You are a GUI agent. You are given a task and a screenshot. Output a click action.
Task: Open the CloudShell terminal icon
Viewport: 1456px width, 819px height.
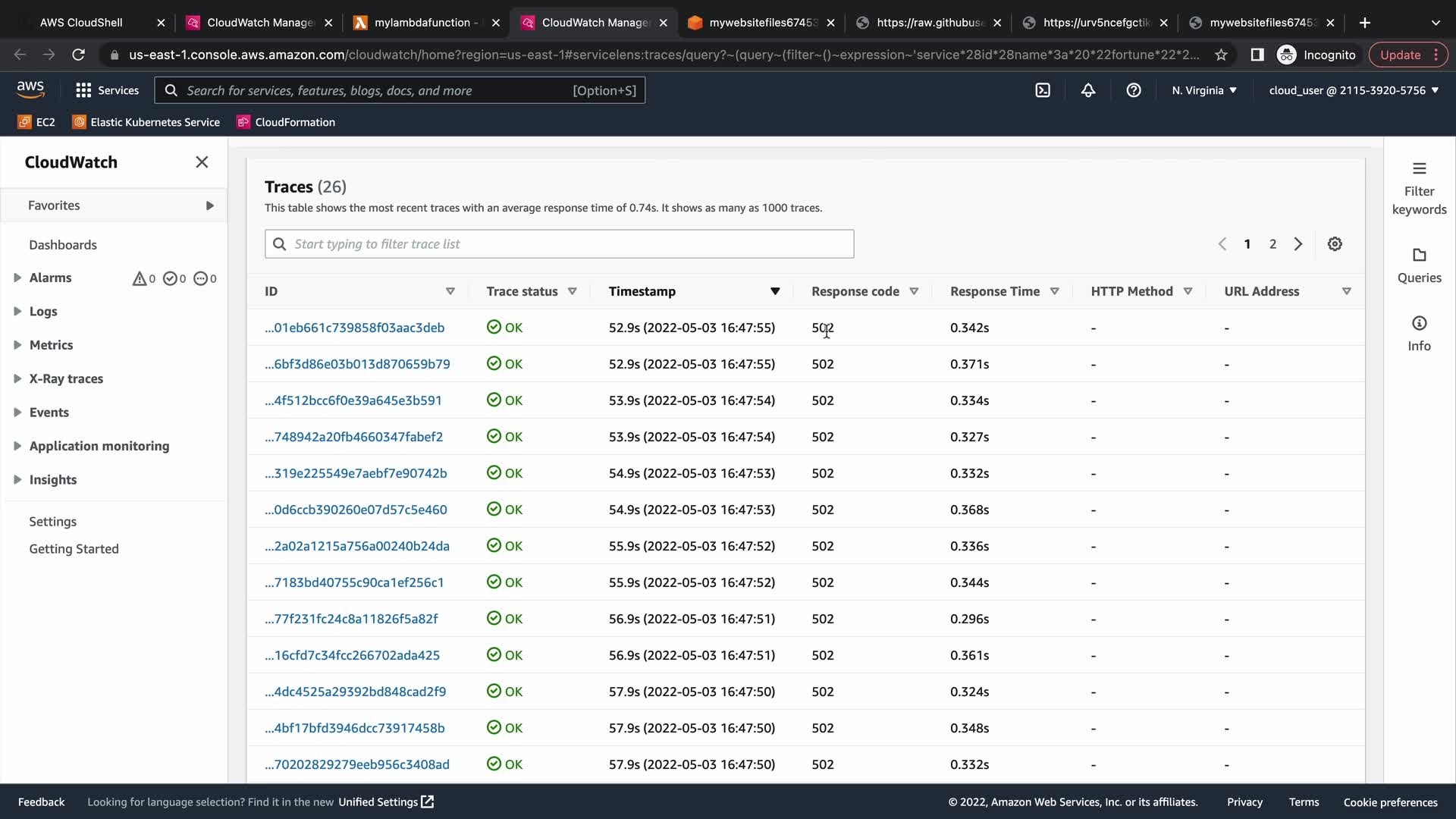[1043, 90]
